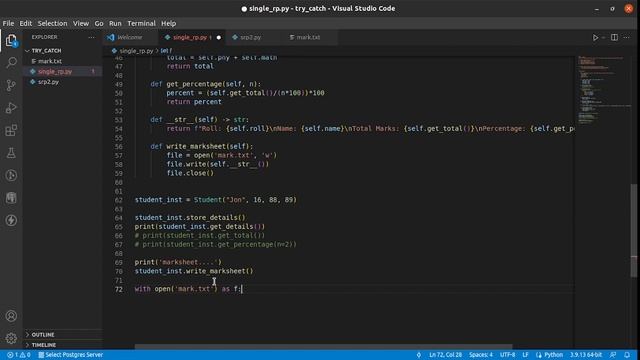The image size is (640, 360).
Task: Select Python interpreter 3.9.13 64-bit
Action: (x=586, y=355)
